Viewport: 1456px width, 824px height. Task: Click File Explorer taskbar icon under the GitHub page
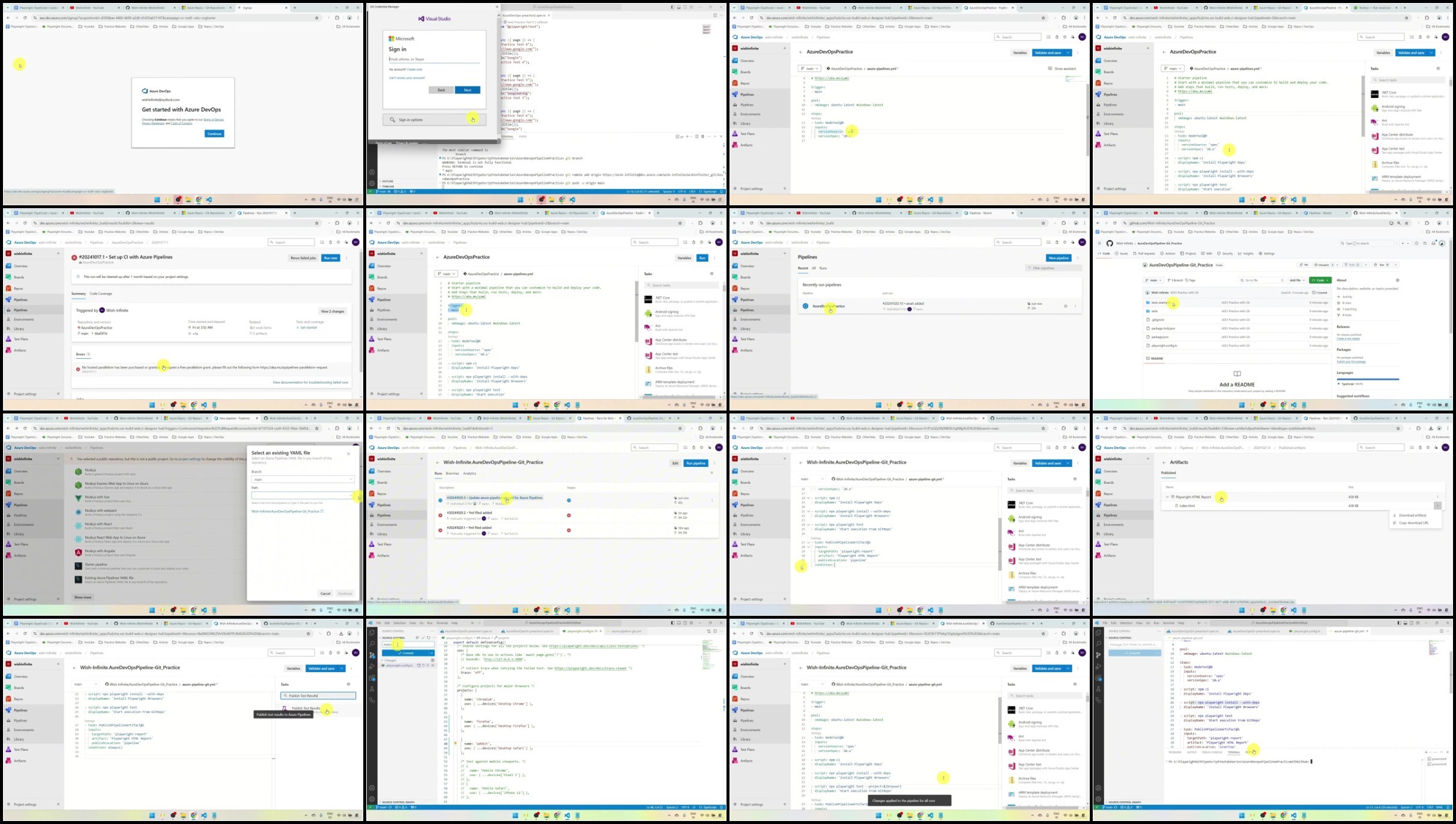tap(1273, 405)
